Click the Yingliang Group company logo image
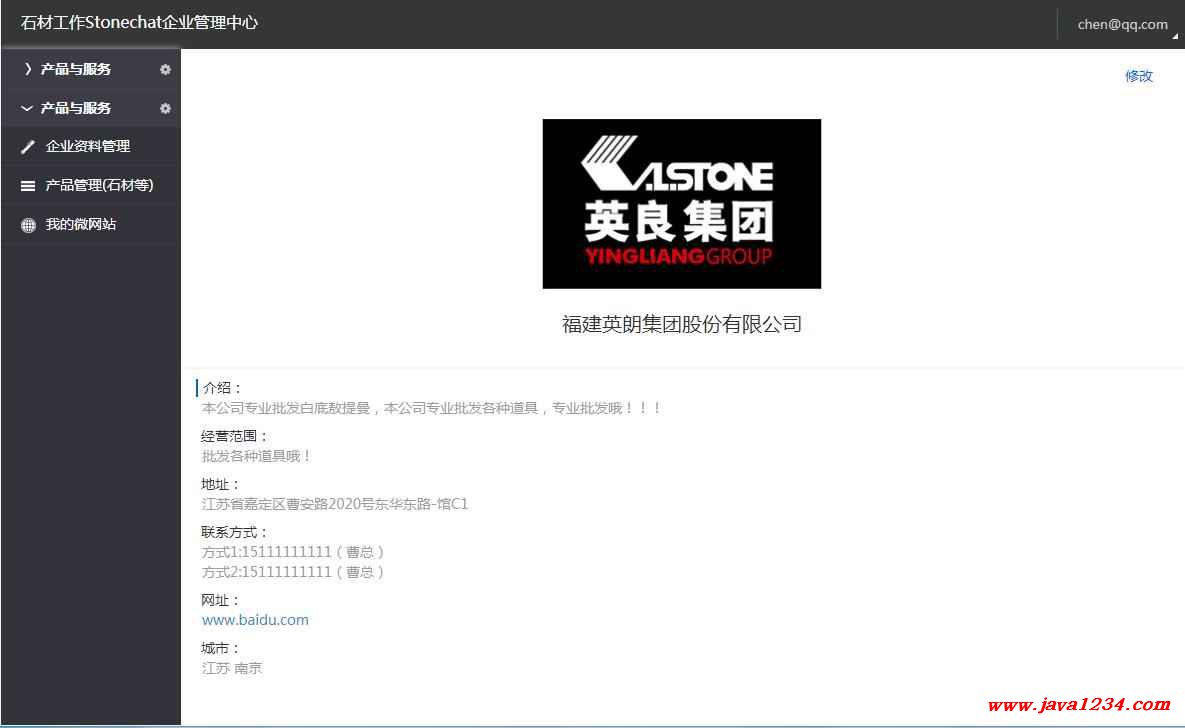Screen dimensions: 1185x728 (x=682, y=203)
